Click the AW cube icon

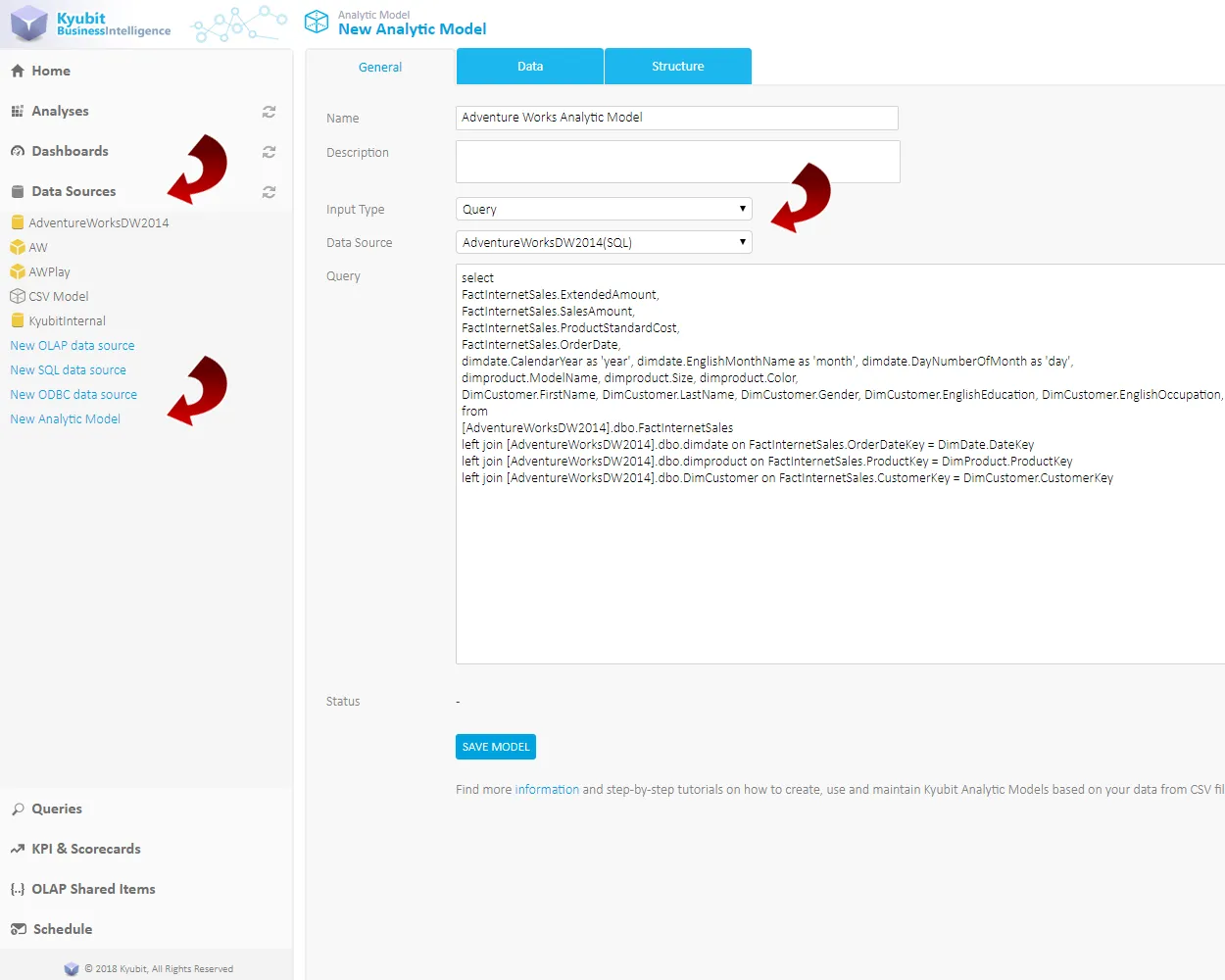[18, 247]
